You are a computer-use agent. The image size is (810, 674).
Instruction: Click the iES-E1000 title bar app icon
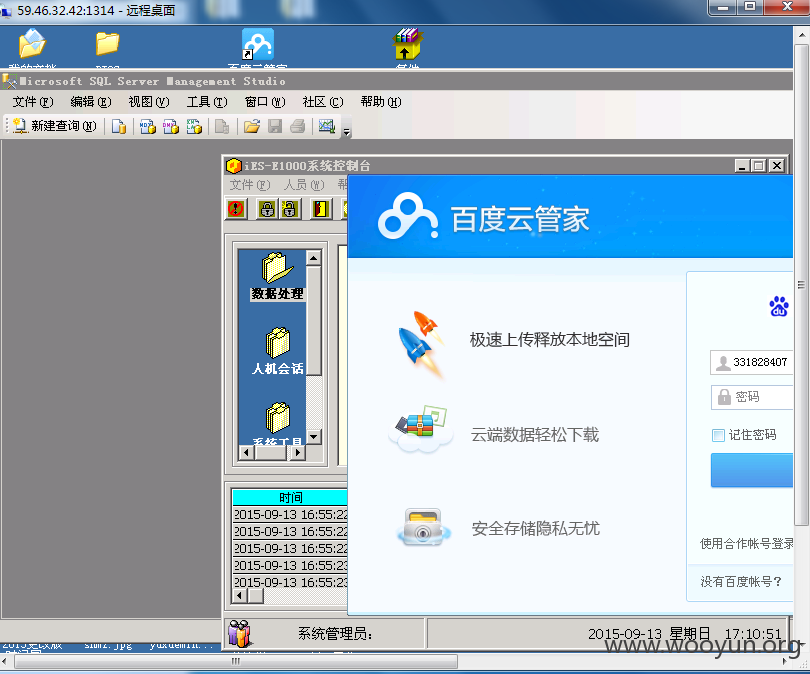pyautogui.click(x=234, y=166)
